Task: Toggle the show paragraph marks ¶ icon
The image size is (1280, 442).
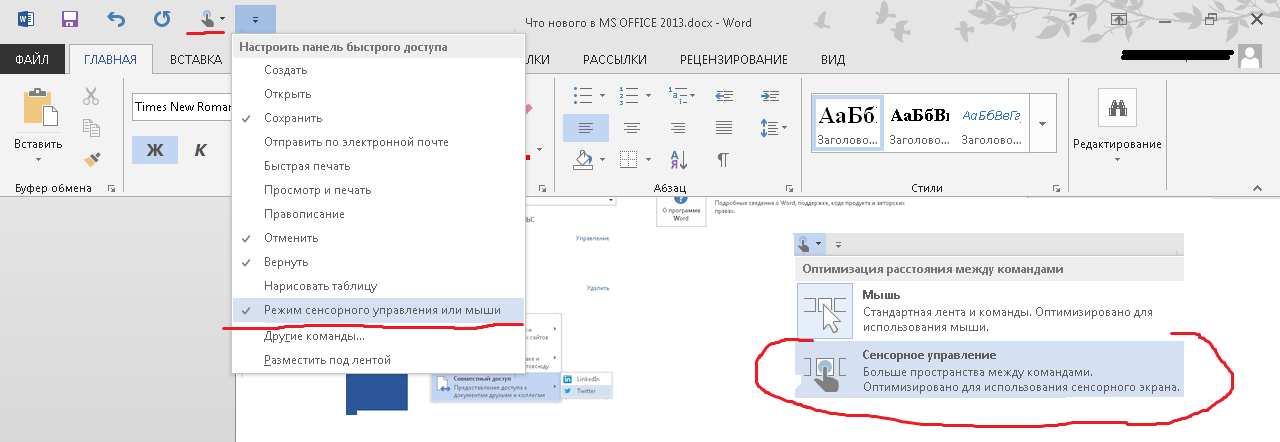Action: 723,159
